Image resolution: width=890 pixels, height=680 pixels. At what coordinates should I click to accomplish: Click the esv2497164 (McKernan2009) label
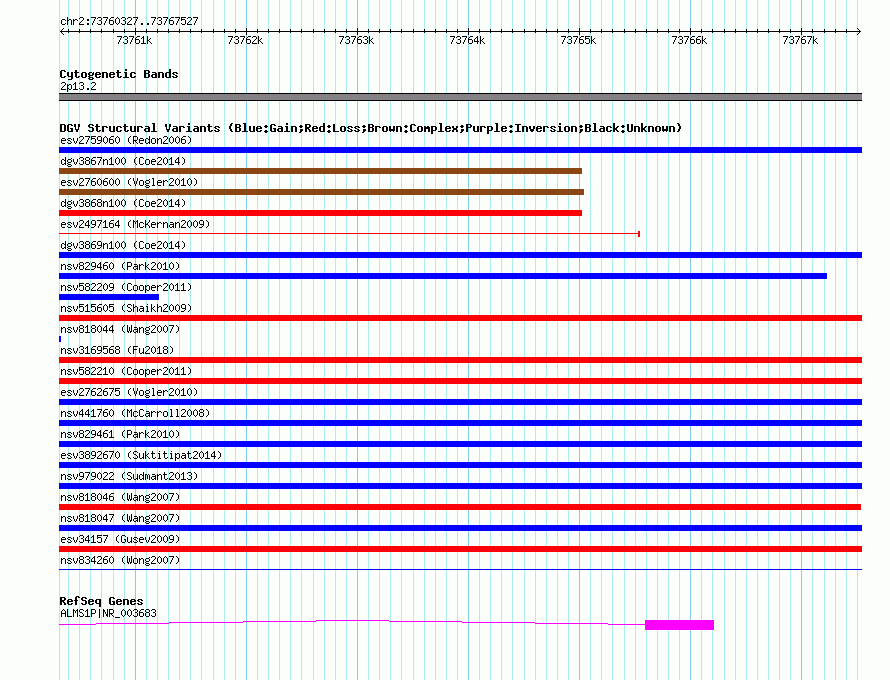tap(135, 224)
